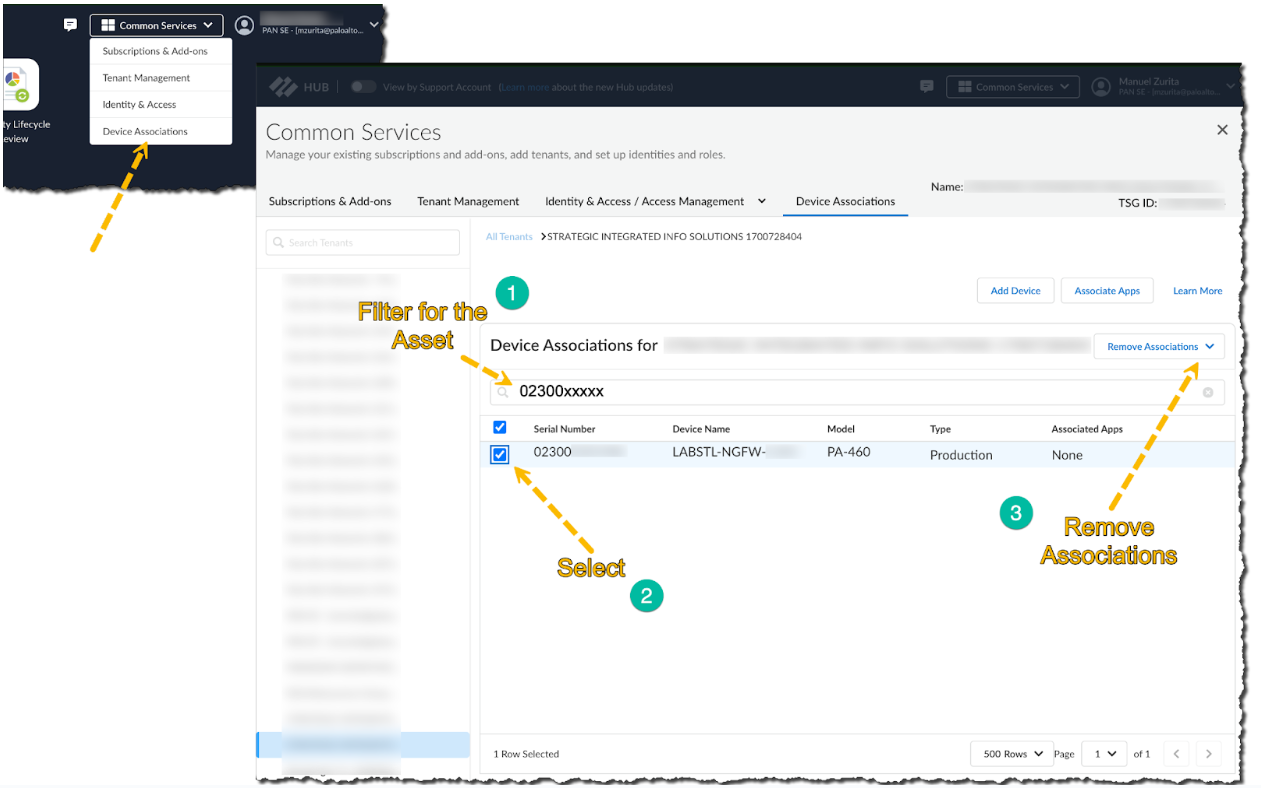Select Identity & Access menu entry
Viewport: 1261px width, 788px height.
tap(139, 105)
